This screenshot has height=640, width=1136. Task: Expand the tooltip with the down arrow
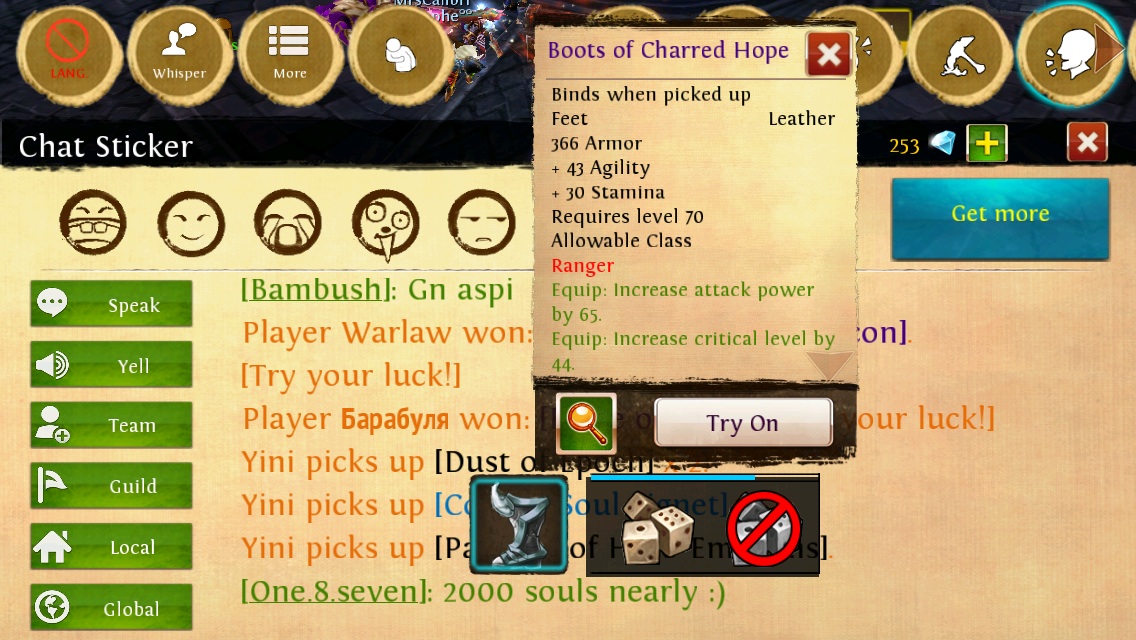828,364
